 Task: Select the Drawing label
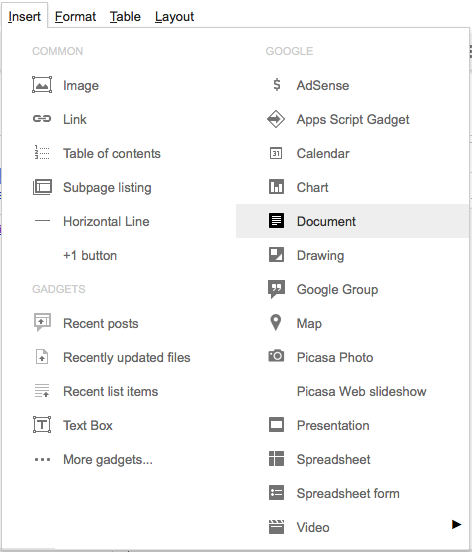tap(320, 256)
